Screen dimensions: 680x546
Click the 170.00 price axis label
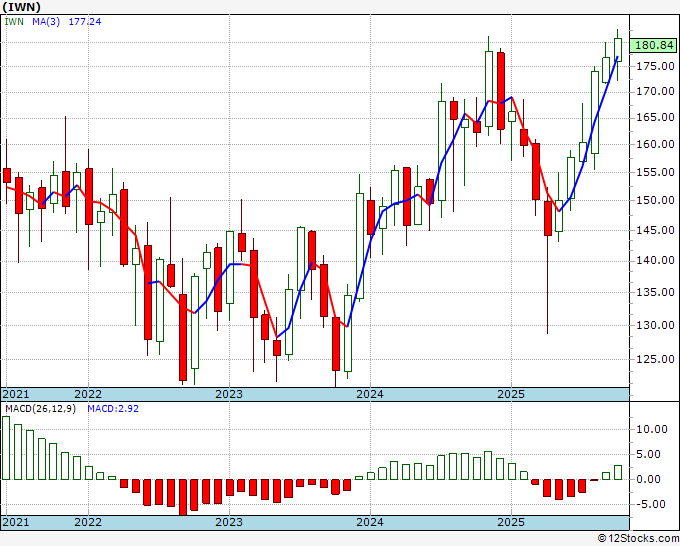pos(655,92)
